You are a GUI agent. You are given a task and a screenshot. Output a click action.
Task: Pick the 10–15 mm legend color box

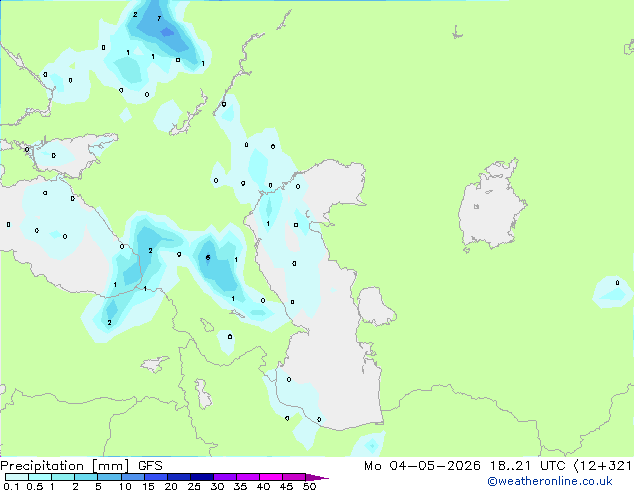click(x=133, y=477)
